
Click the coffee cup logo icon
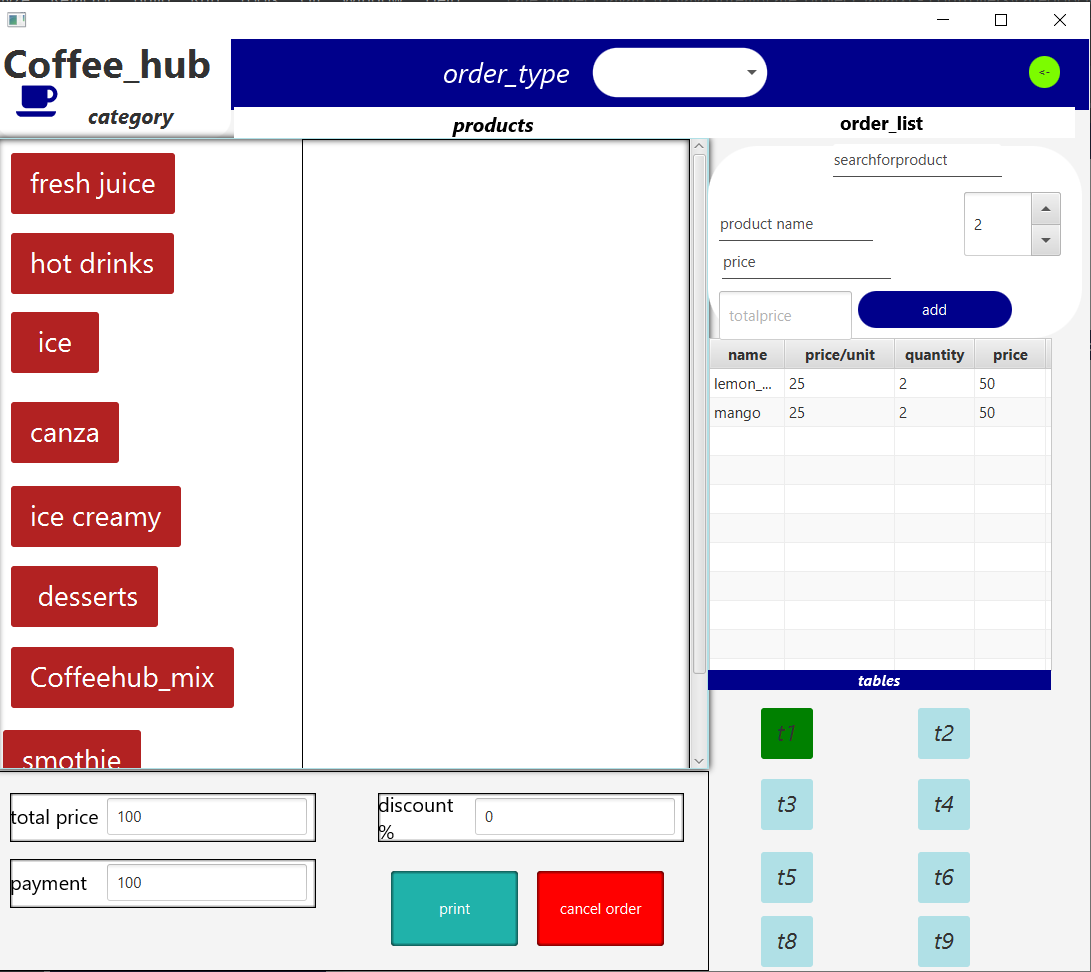coord(37,101)
